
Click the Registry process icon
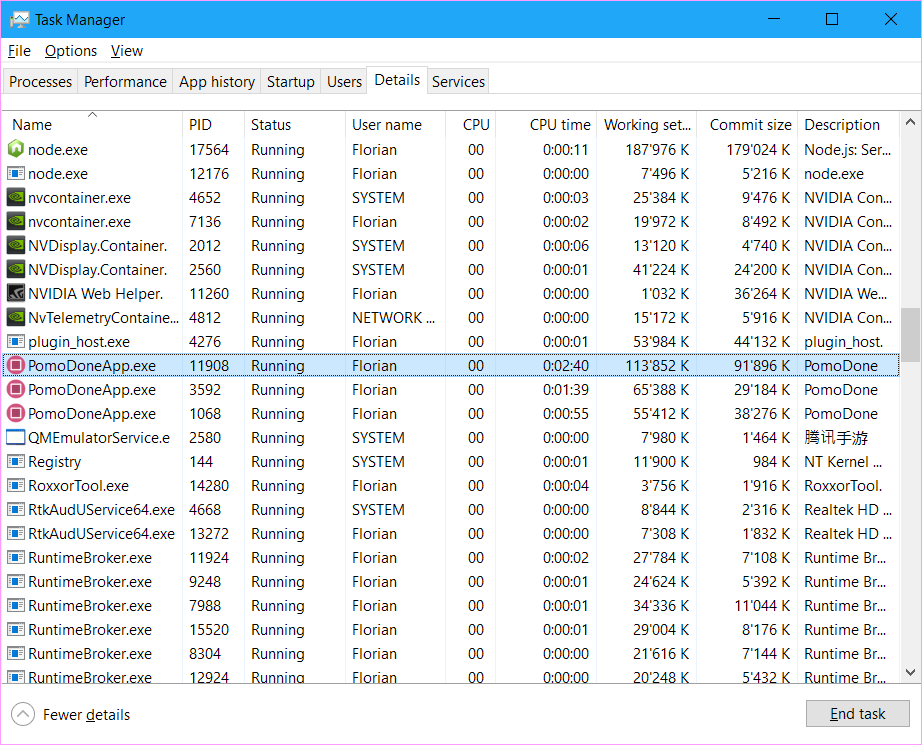(x=16, y=462)
